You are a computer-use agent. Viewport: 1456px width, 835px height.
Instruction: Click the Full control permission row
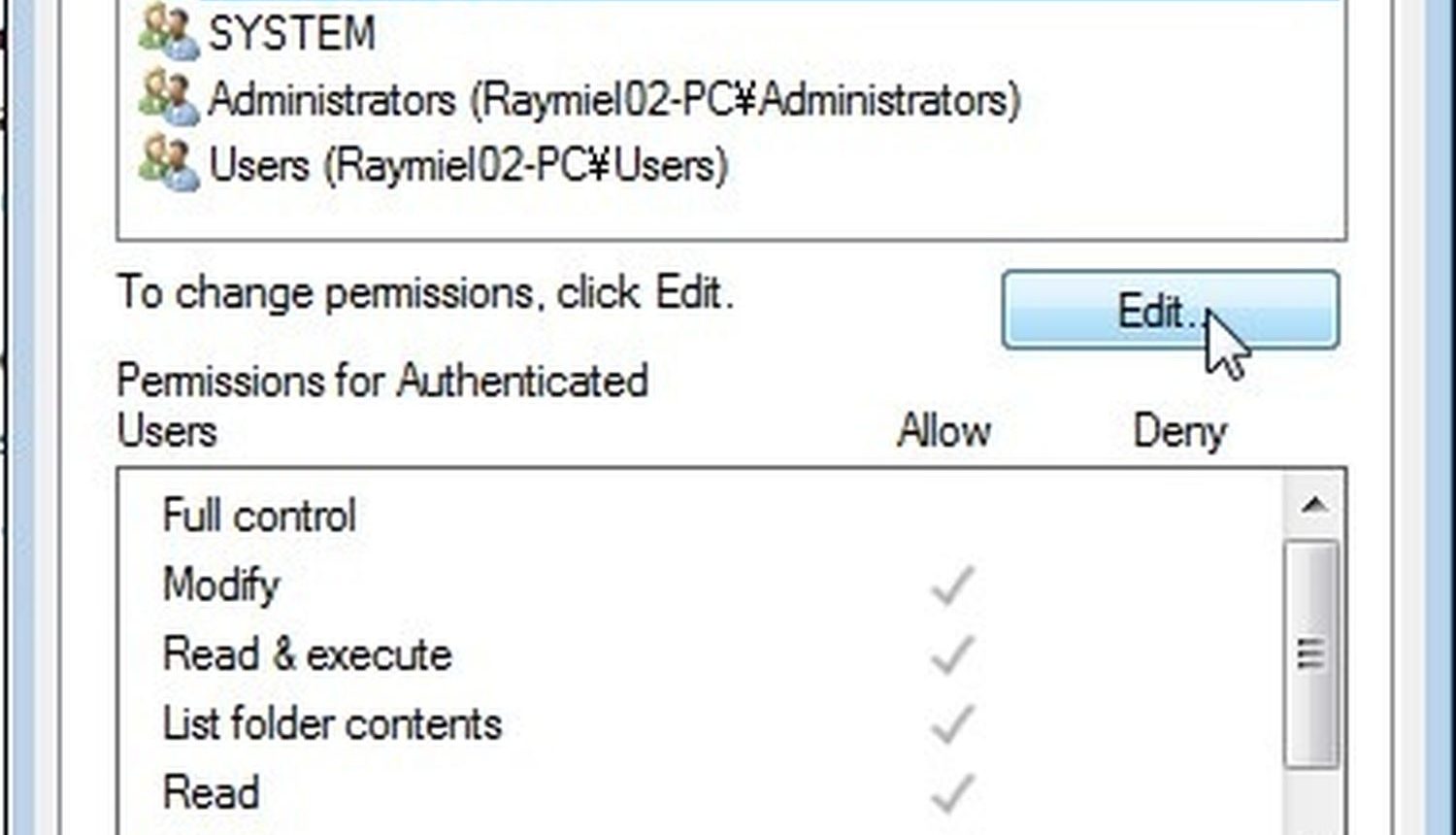tap(701, 516)
